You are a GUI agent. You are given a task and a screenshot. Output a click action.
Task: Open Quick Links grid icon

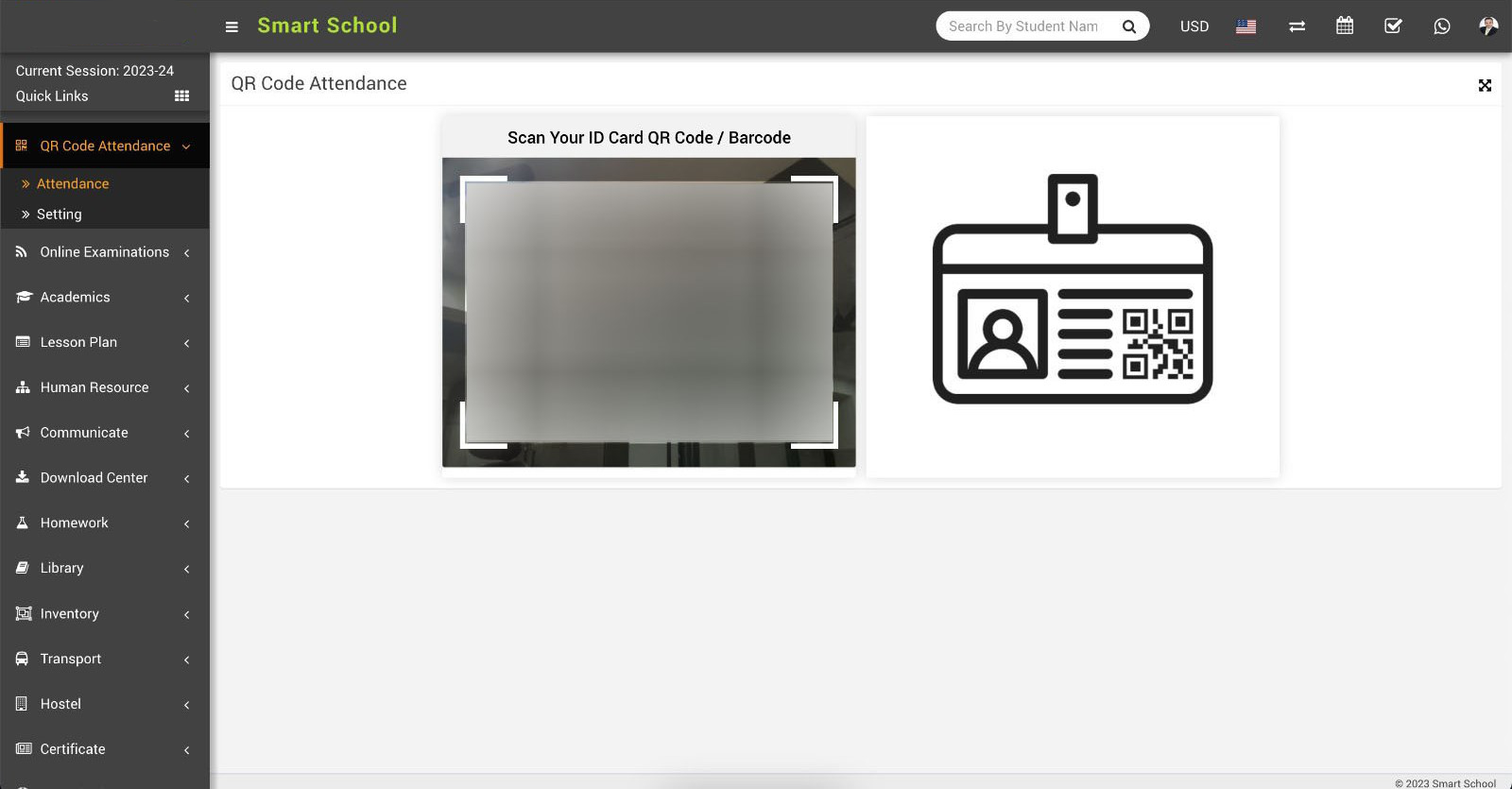181,96
